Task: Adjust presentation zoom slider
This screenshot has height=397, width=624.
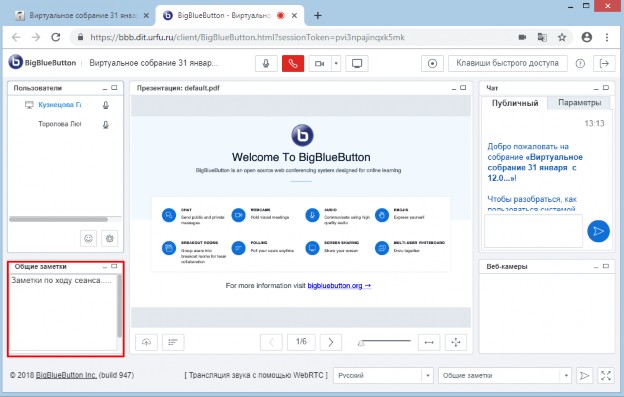Action: (x=384, y=342)
